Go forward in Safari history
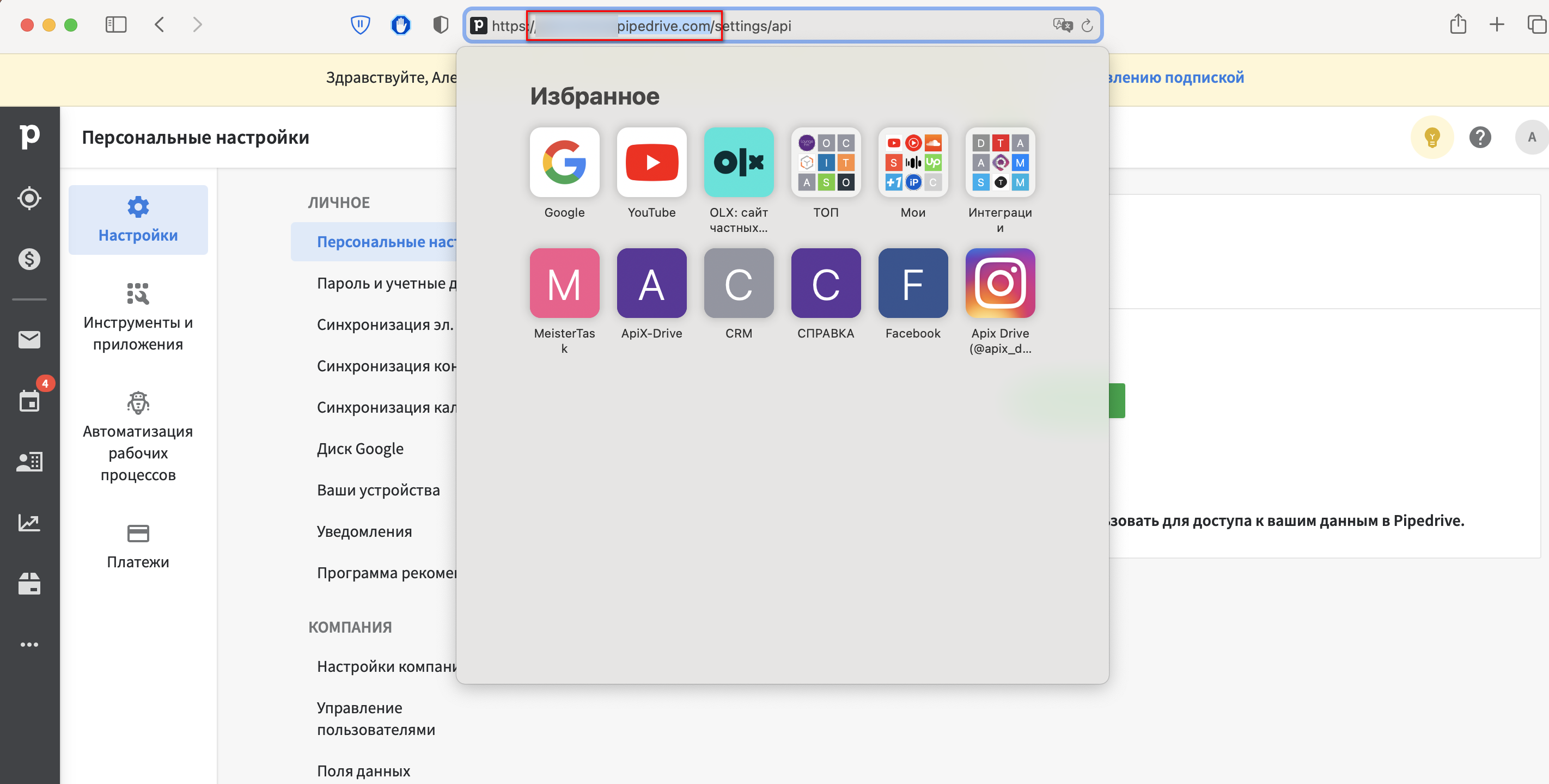 pos(197,24)
